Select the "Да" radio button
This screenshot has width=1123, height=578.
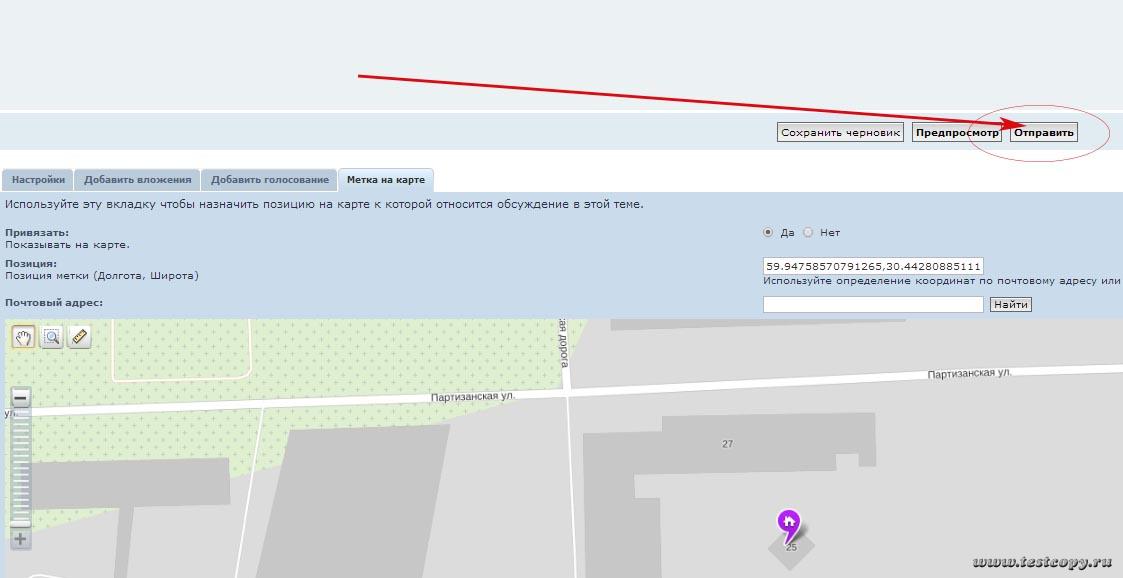pyautogui.click(x=768, y=232)
